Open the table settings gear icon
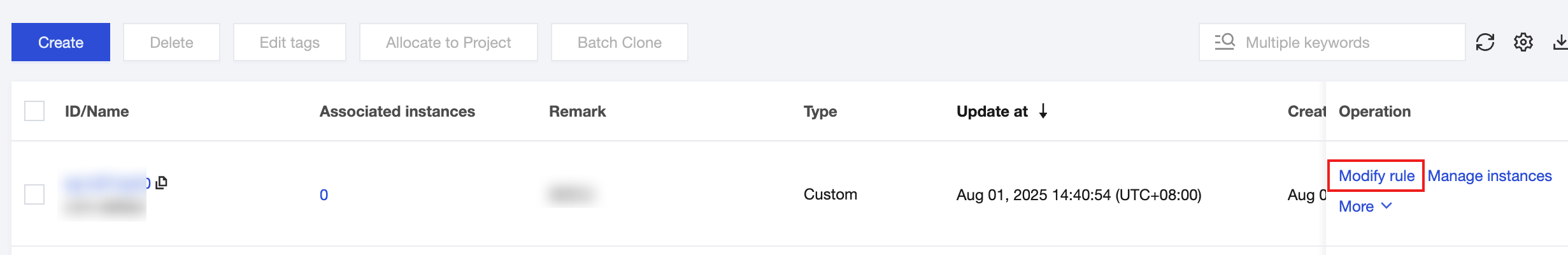Viewport: 1568px width, 255px height. click(1523, 43)
